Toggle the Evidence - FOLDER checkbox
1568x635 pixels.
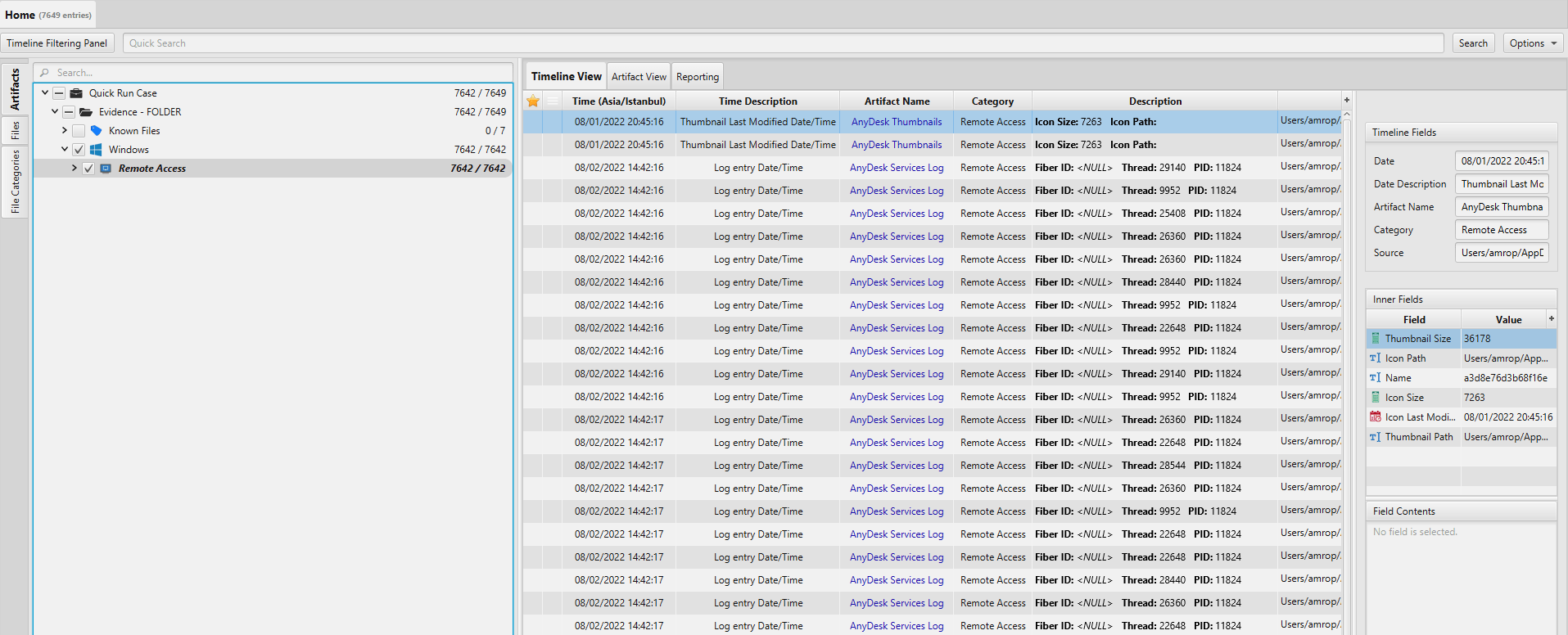click(69, 112)
